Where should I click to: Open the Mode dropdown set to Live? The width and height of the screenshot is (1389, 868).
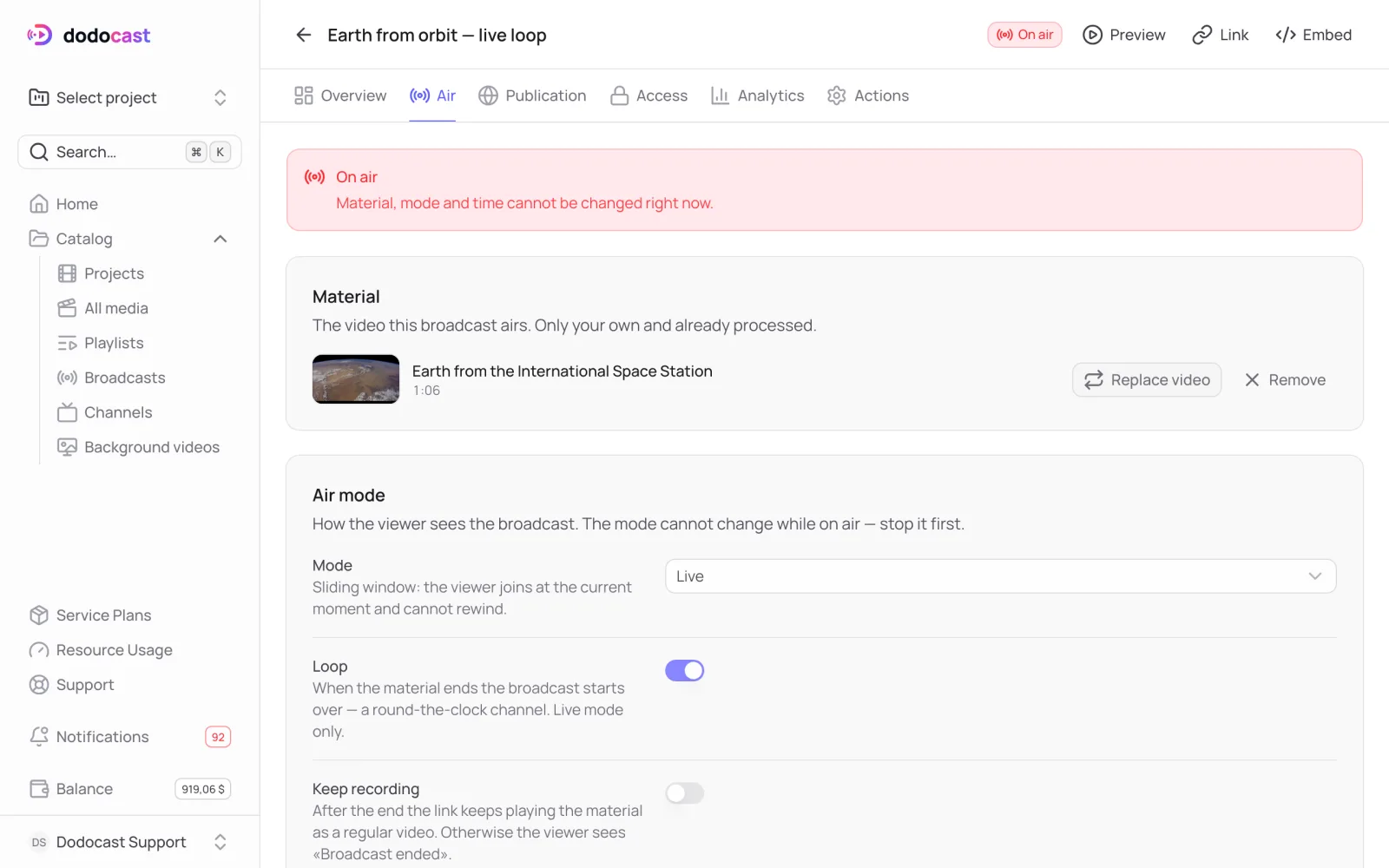(1000, 576)
